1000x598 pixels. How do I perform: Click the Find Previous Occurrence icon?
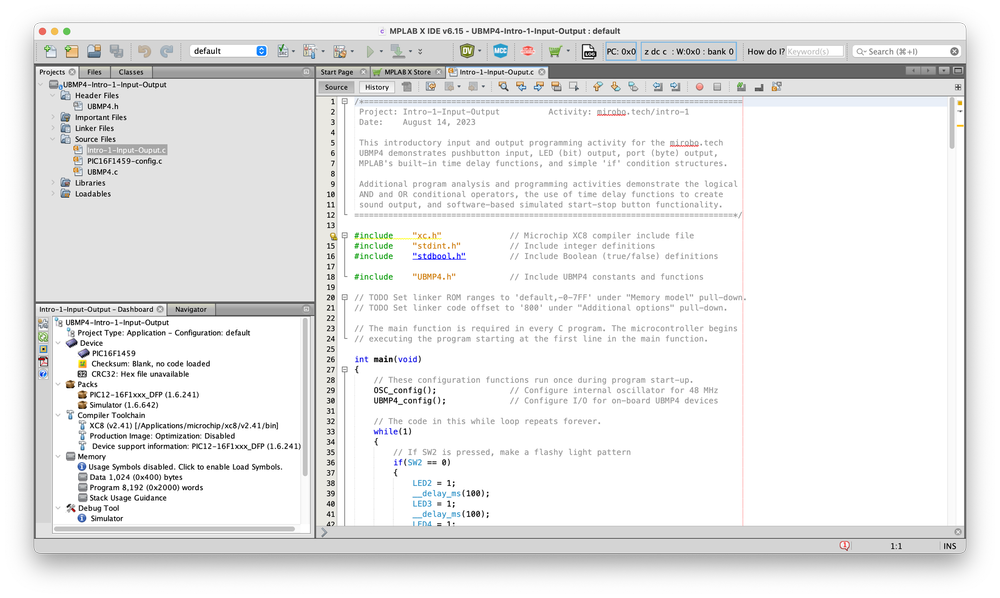click(521, 87)
